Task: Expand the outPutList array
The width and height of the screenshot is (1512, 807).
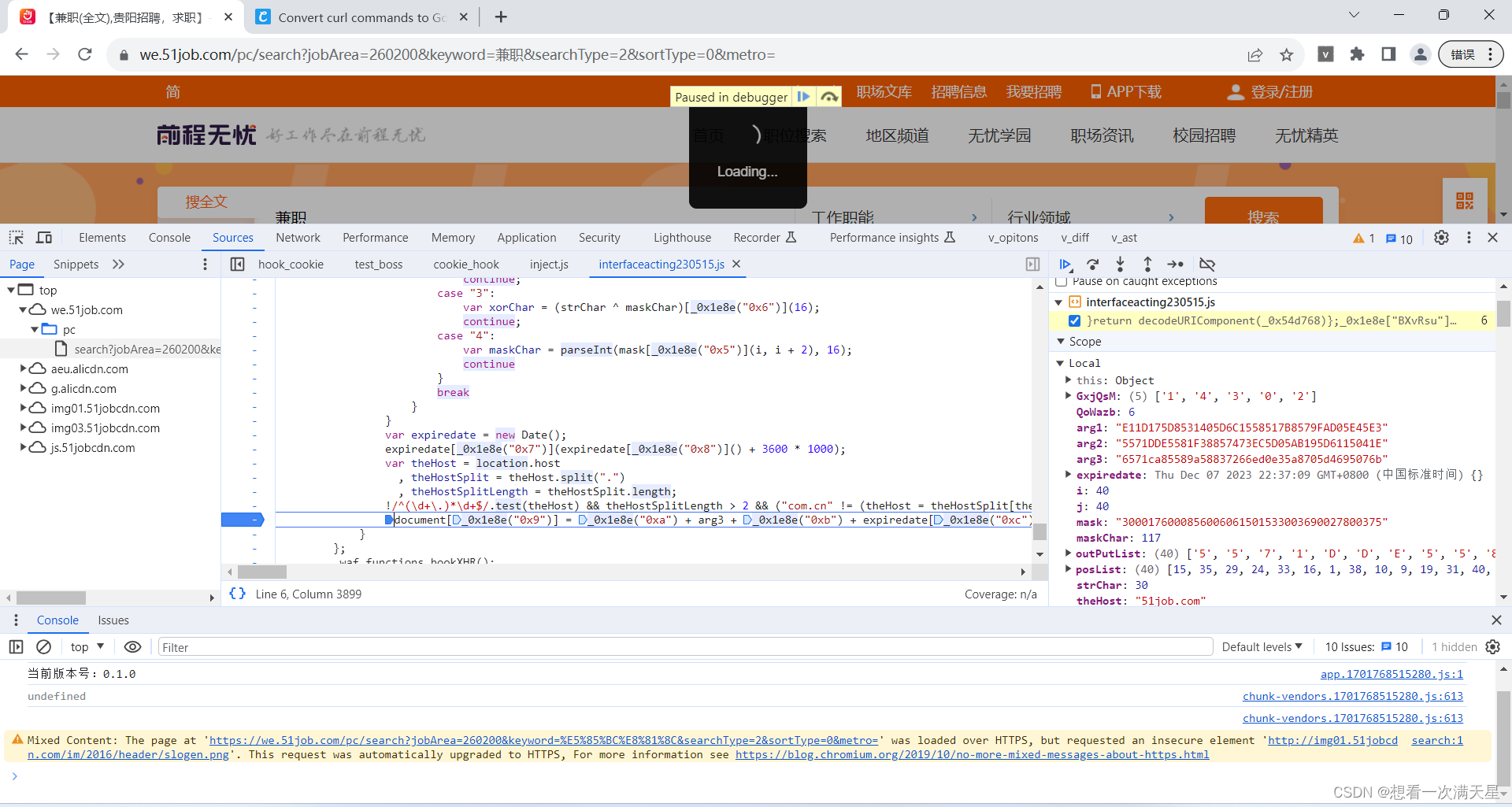Action: (x=1069, y=553)
